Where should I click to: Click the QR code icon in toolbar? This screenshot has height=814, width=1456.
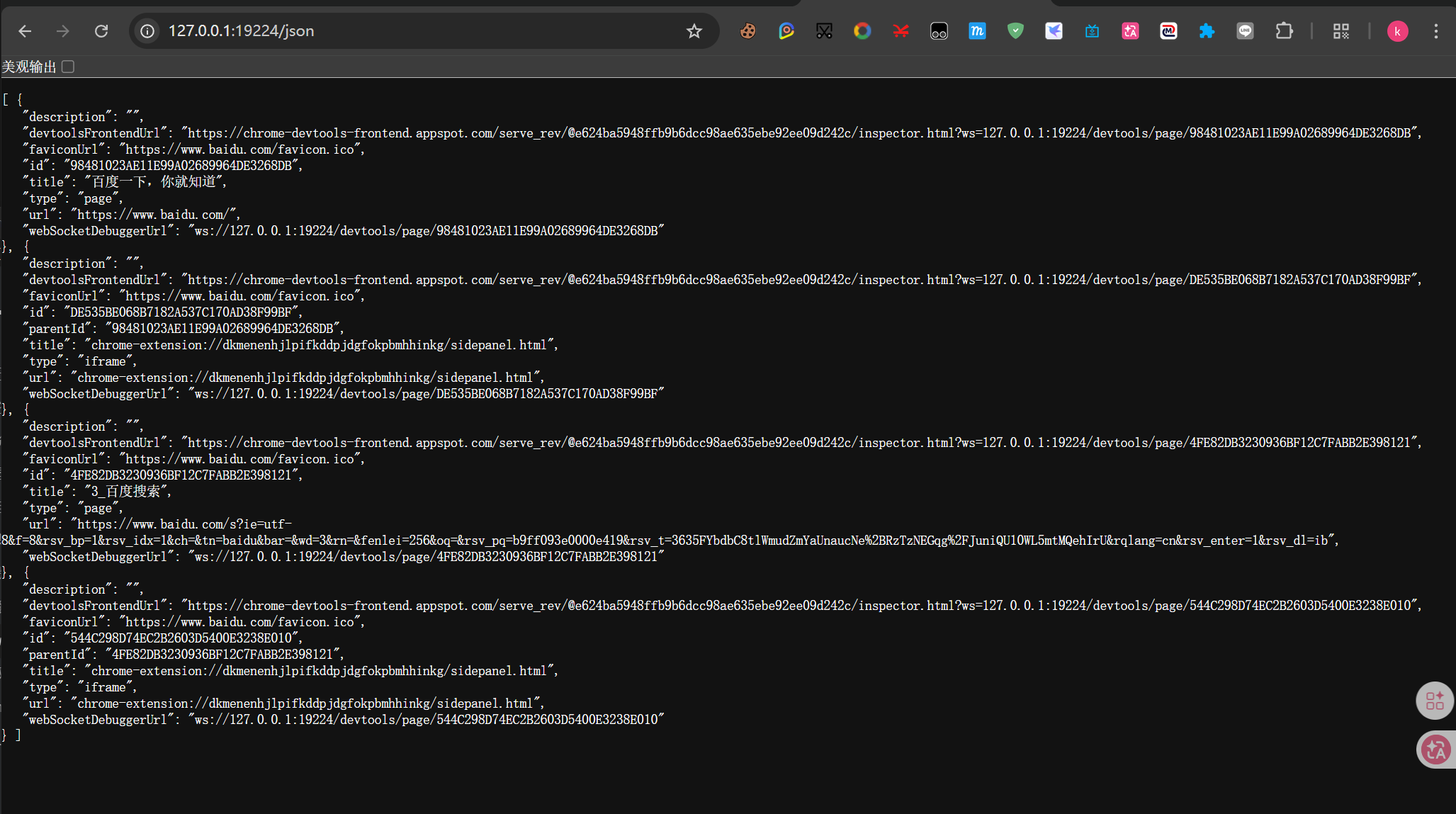1341,31
